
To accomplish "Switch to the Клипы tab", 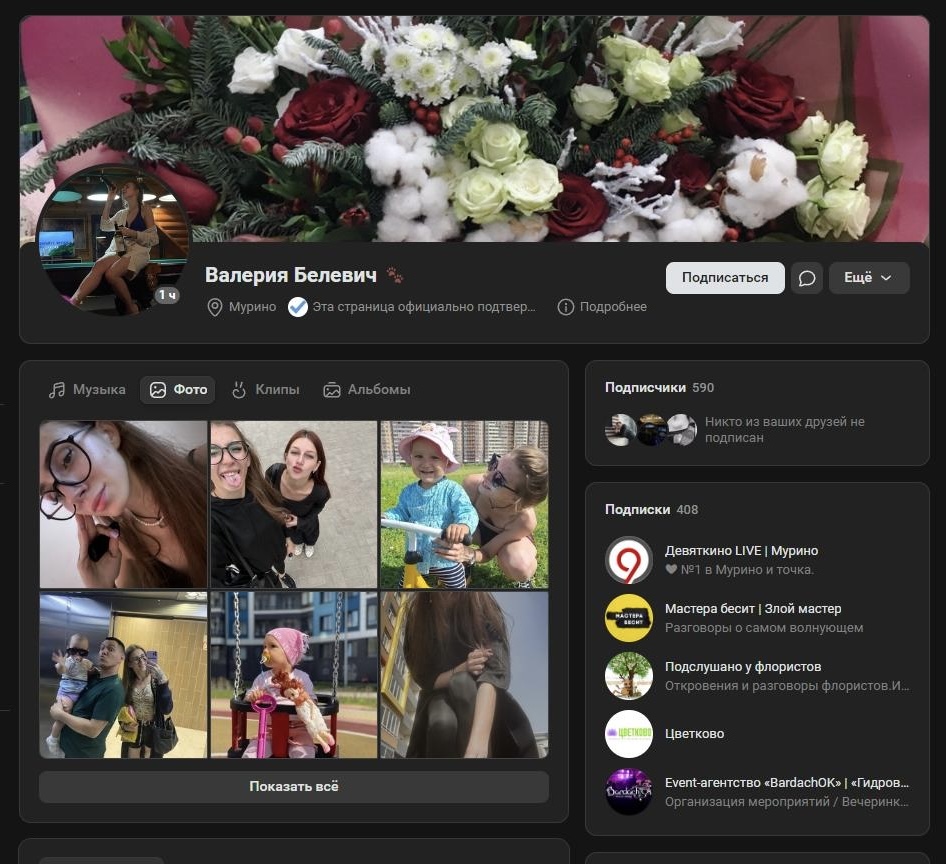I will [265, 390].
